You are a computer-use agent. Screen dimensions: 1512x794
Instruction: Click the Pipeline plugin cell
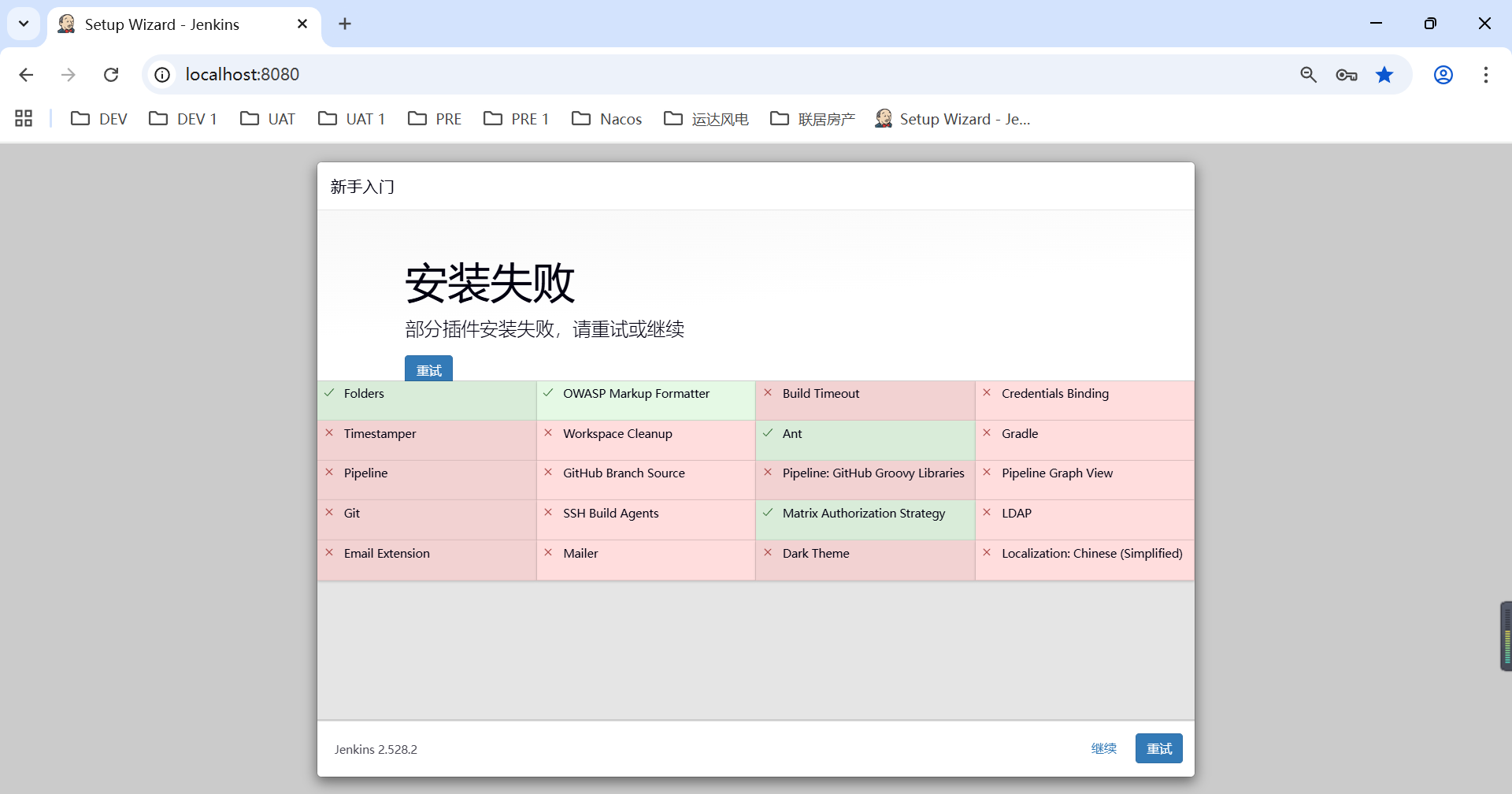(x=427, y=480)
